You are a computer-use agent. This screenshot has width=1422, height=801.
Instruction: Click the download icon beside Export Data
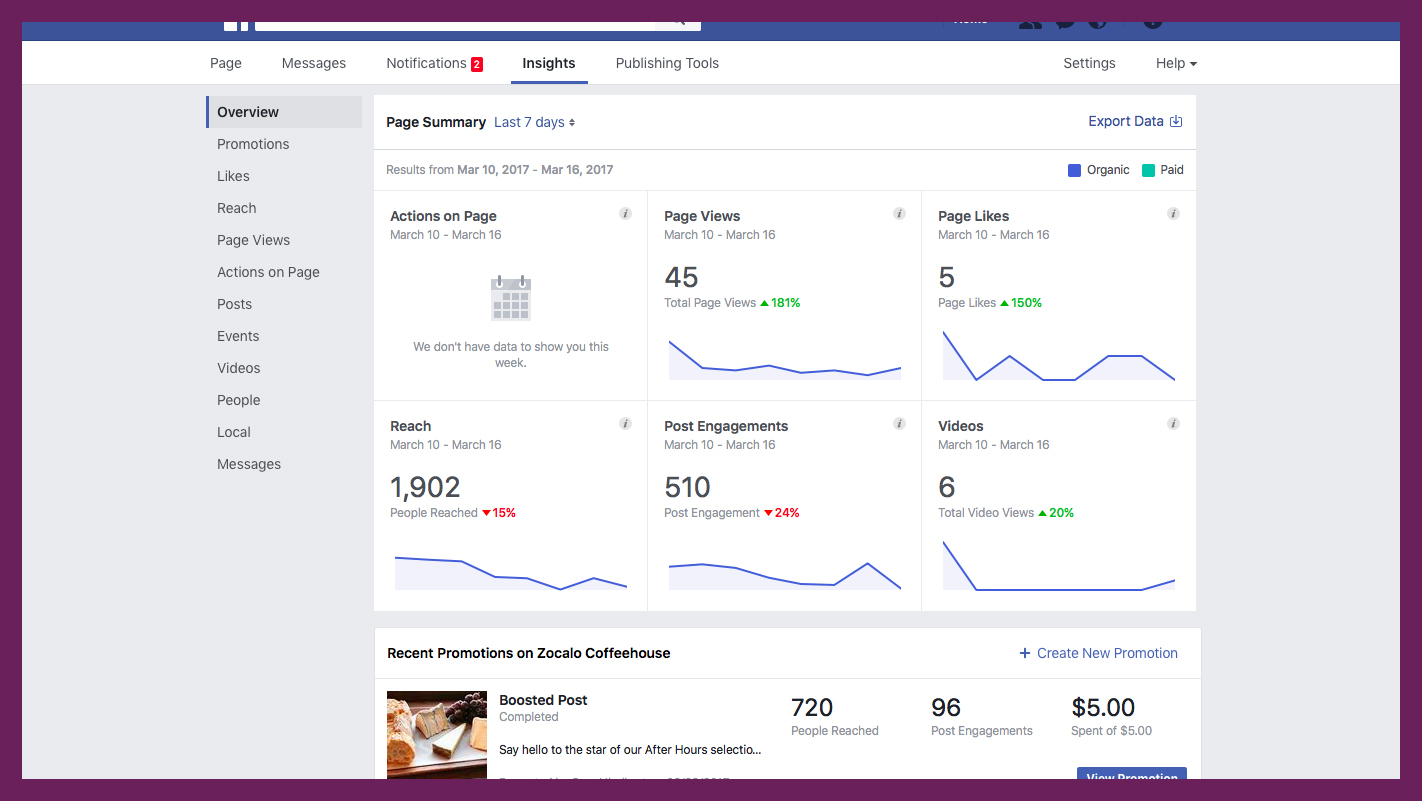point(1176,121)
